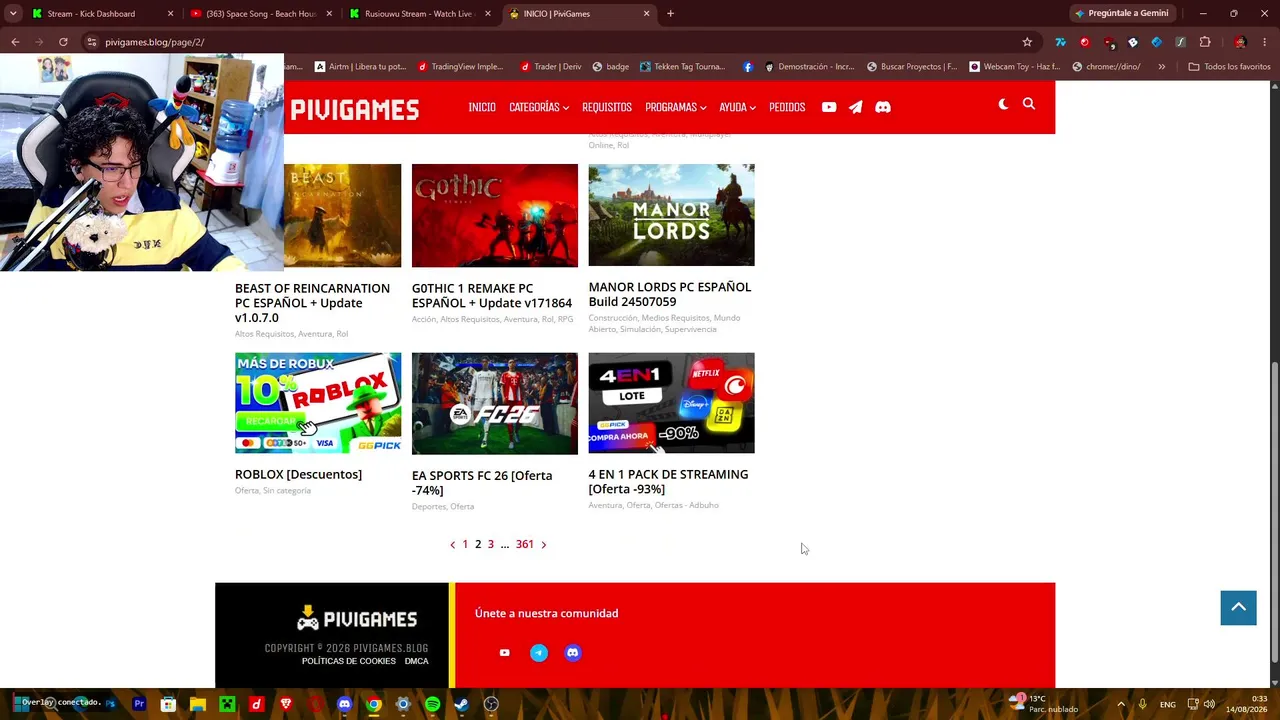
Task: Jump to last page 361
Action: tap(525, 544)
